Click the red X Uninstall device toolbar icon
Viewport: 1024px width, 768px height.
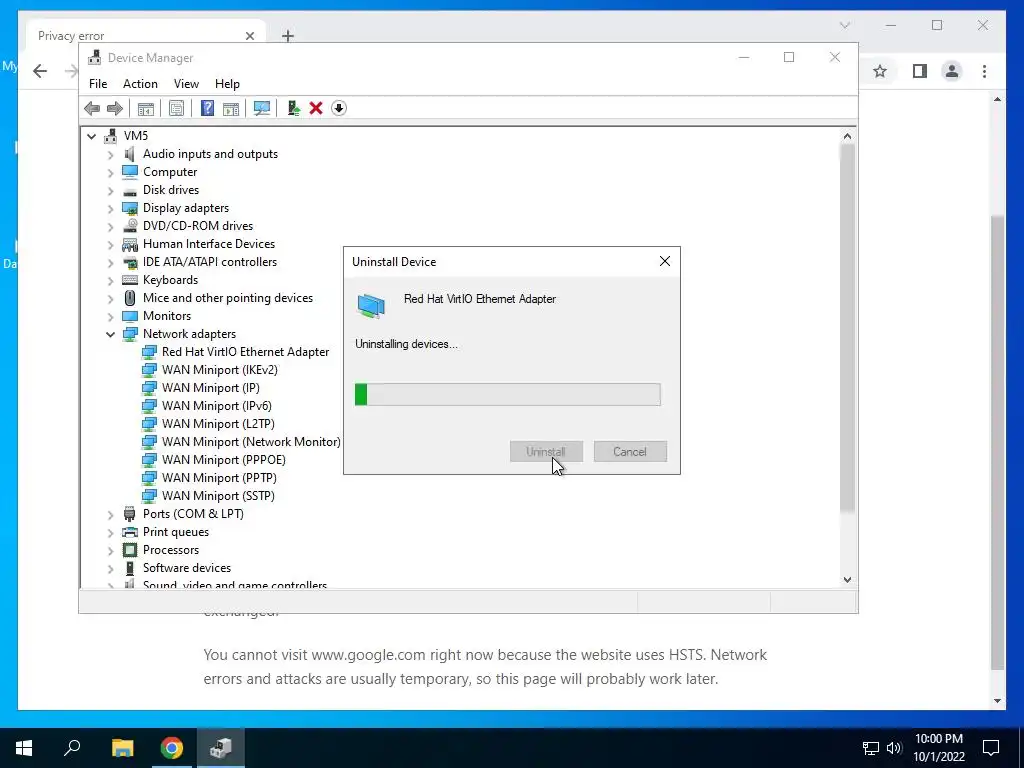(316, 108)
